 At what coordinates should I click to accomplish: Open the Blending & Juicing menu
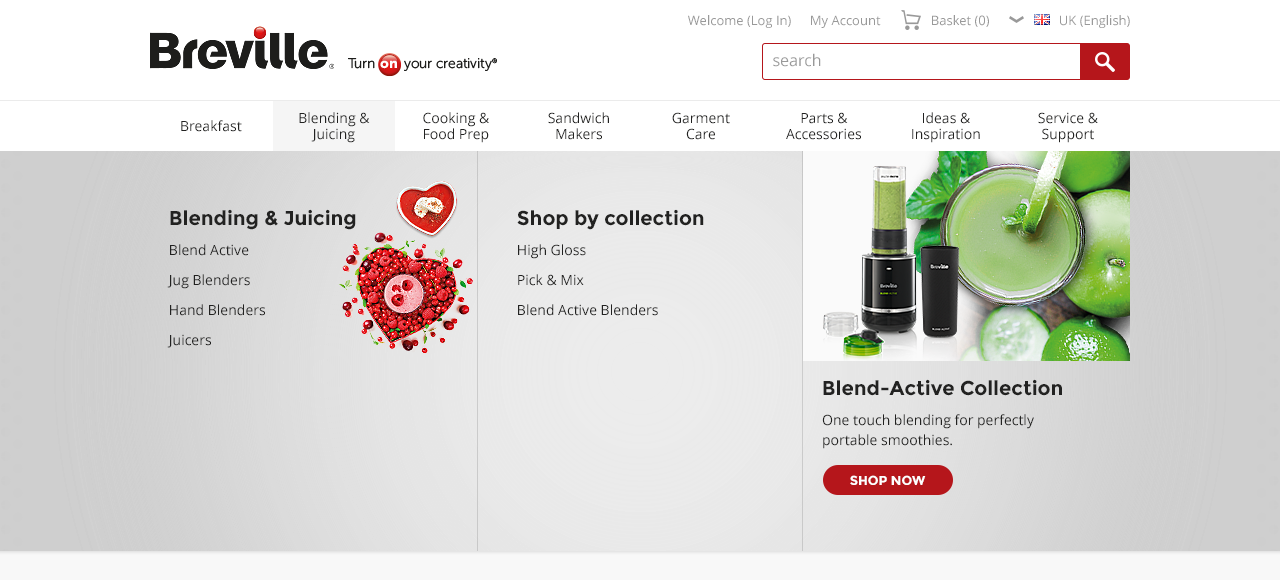[334, 126]
